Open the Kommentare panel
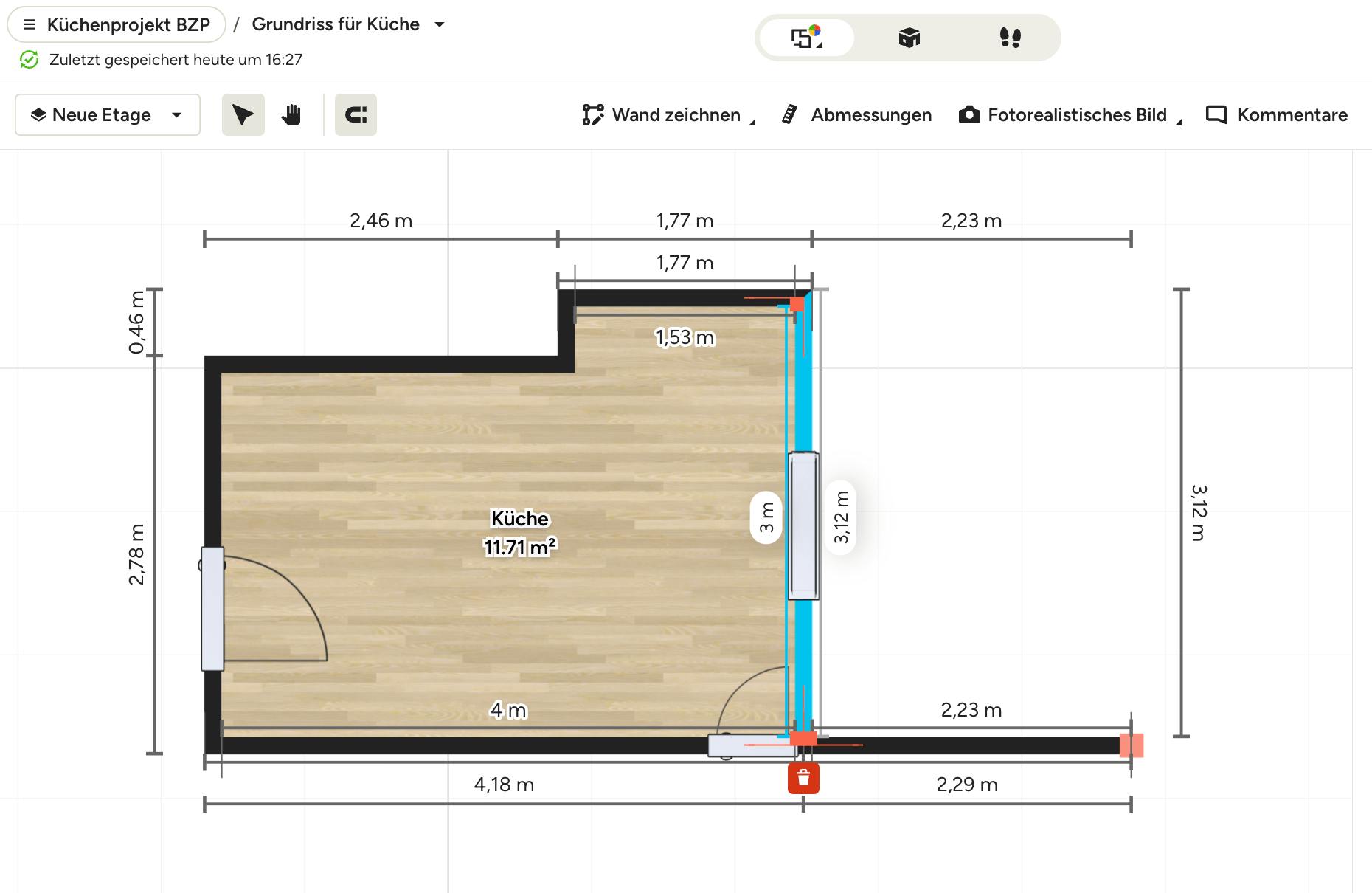 tap(1277, 115)
